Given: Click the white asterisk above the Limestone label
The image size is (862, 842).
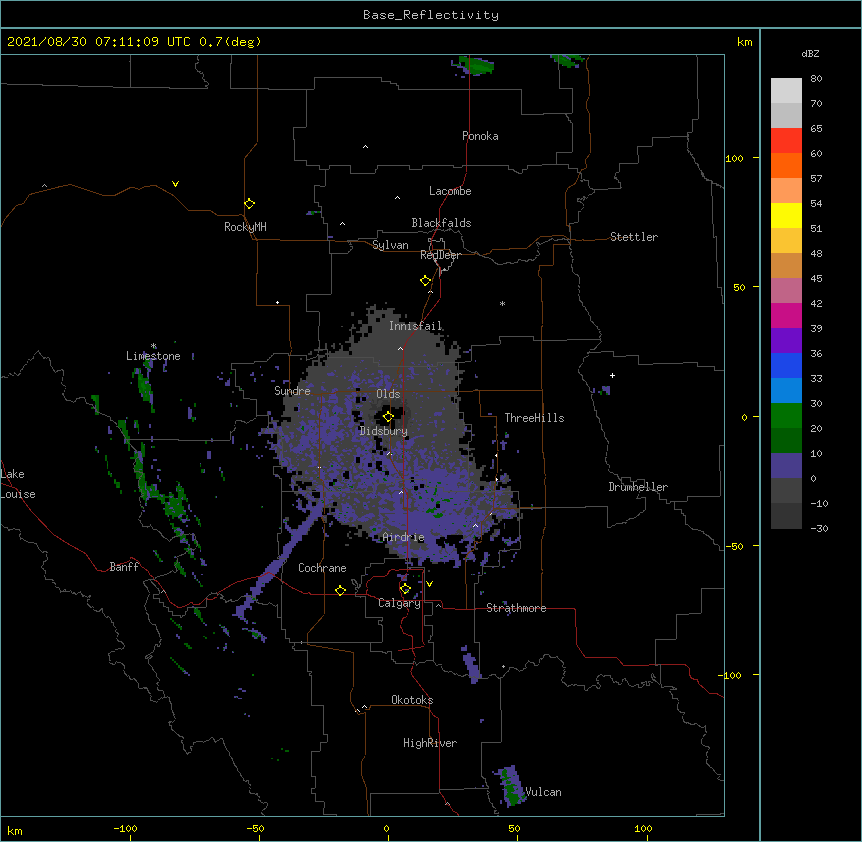Looking at the screenshot, I should (154, 346).
